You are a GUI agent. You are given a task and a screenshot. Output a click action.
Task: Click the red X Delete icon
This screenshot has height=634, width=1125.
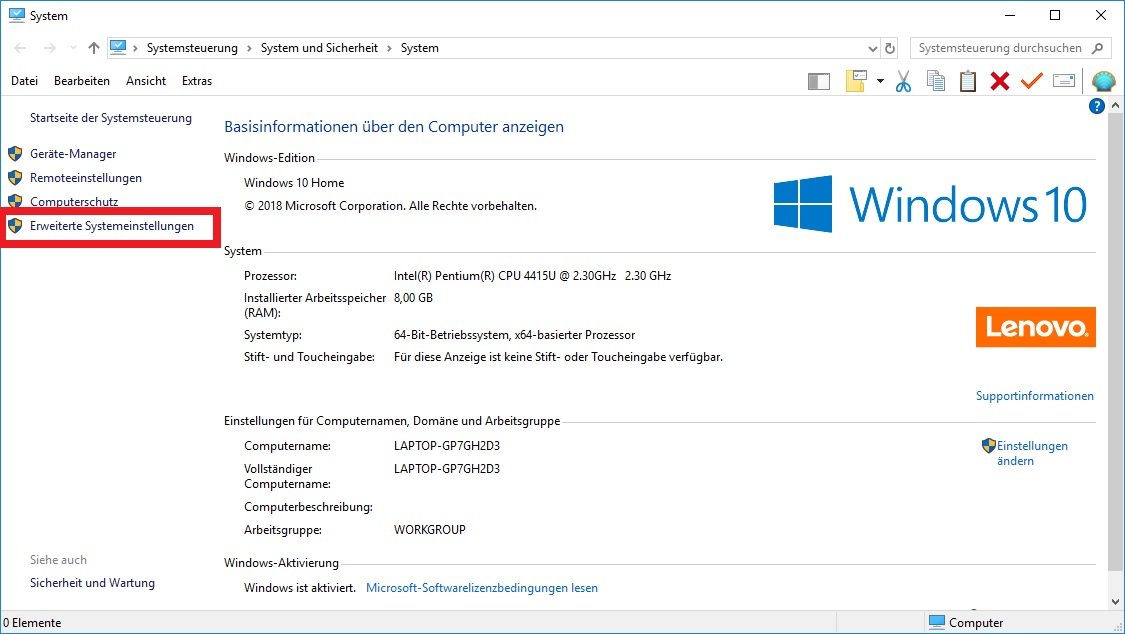click(999, 81)
